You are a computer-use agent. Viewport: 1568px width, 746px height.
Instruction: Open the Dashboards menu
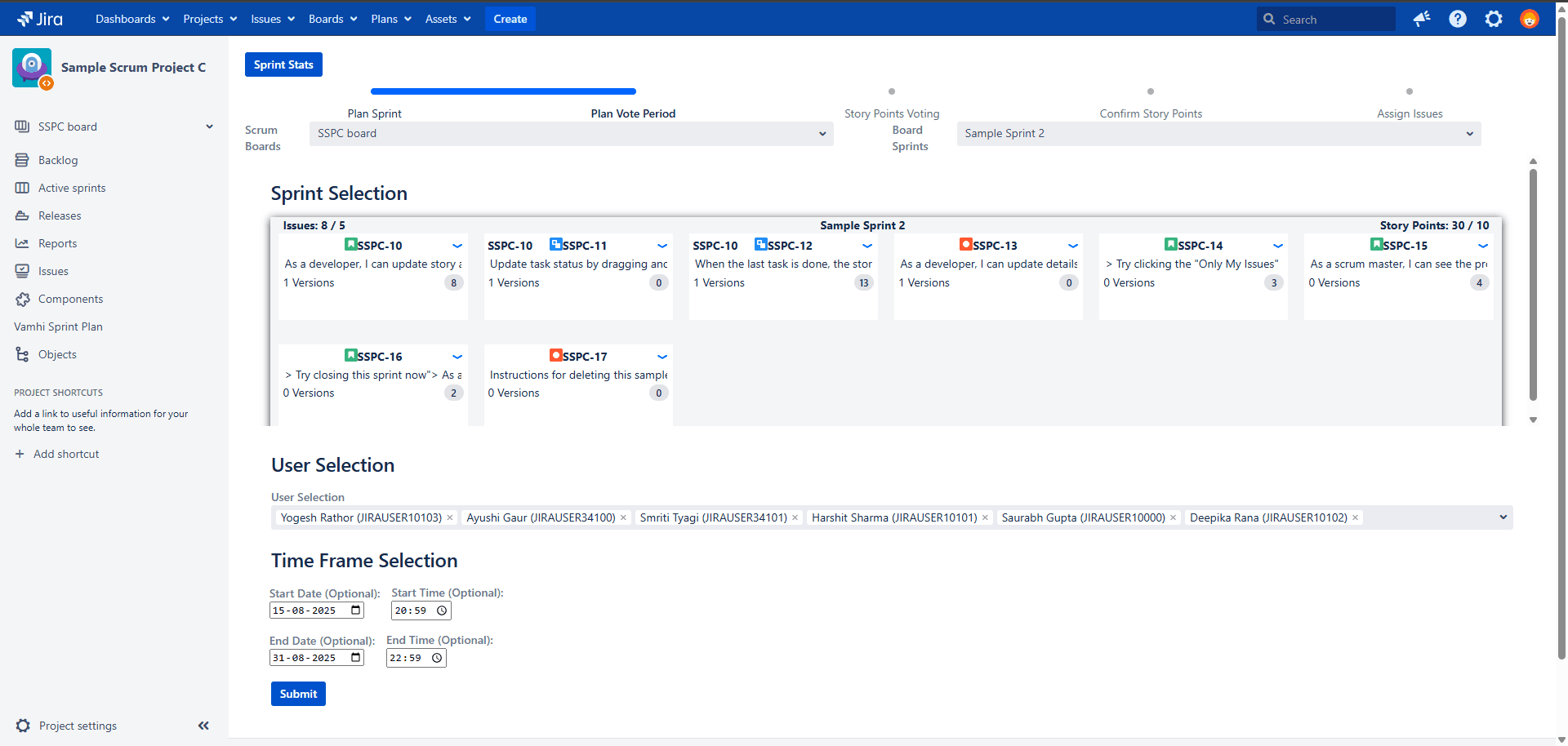click(132, 19)
